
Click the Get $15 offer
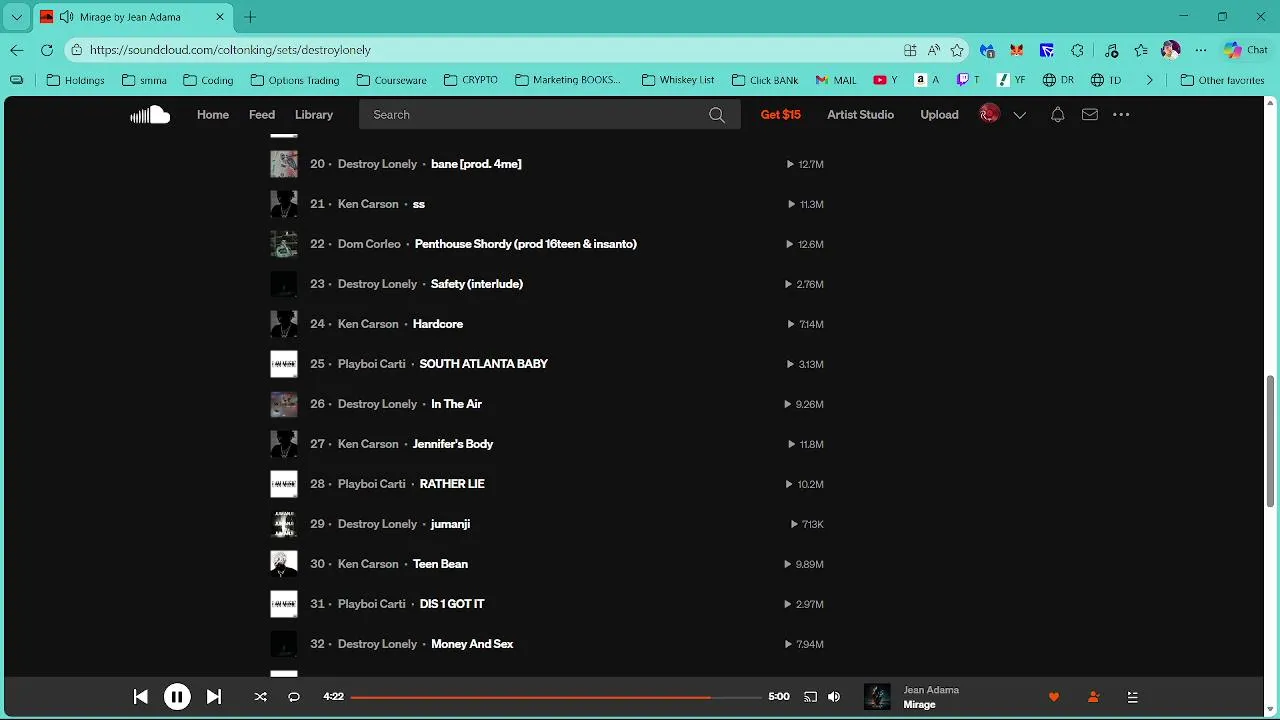780,115
